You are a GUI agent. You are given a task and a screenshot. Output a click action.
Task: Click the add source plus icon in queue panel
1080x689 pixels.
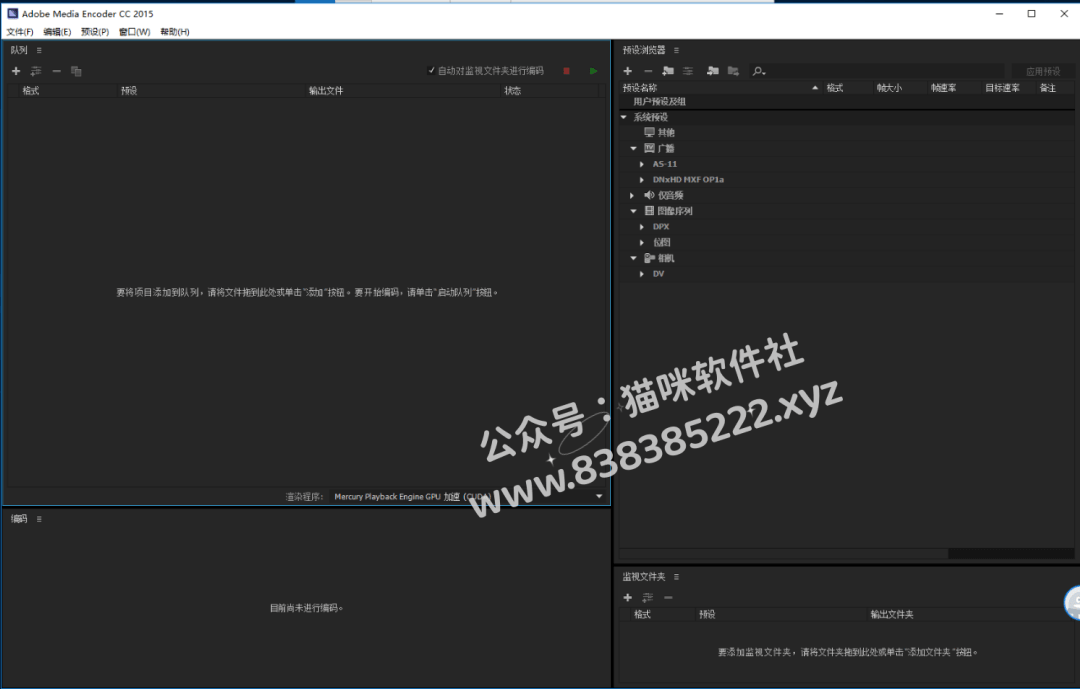pyautogui.click(x=16, y=71)
